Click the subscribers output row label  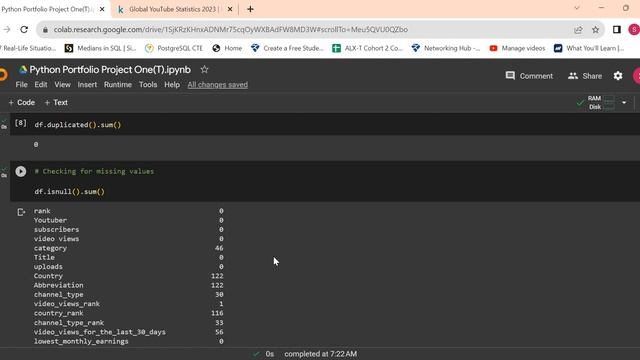point(56,229)
